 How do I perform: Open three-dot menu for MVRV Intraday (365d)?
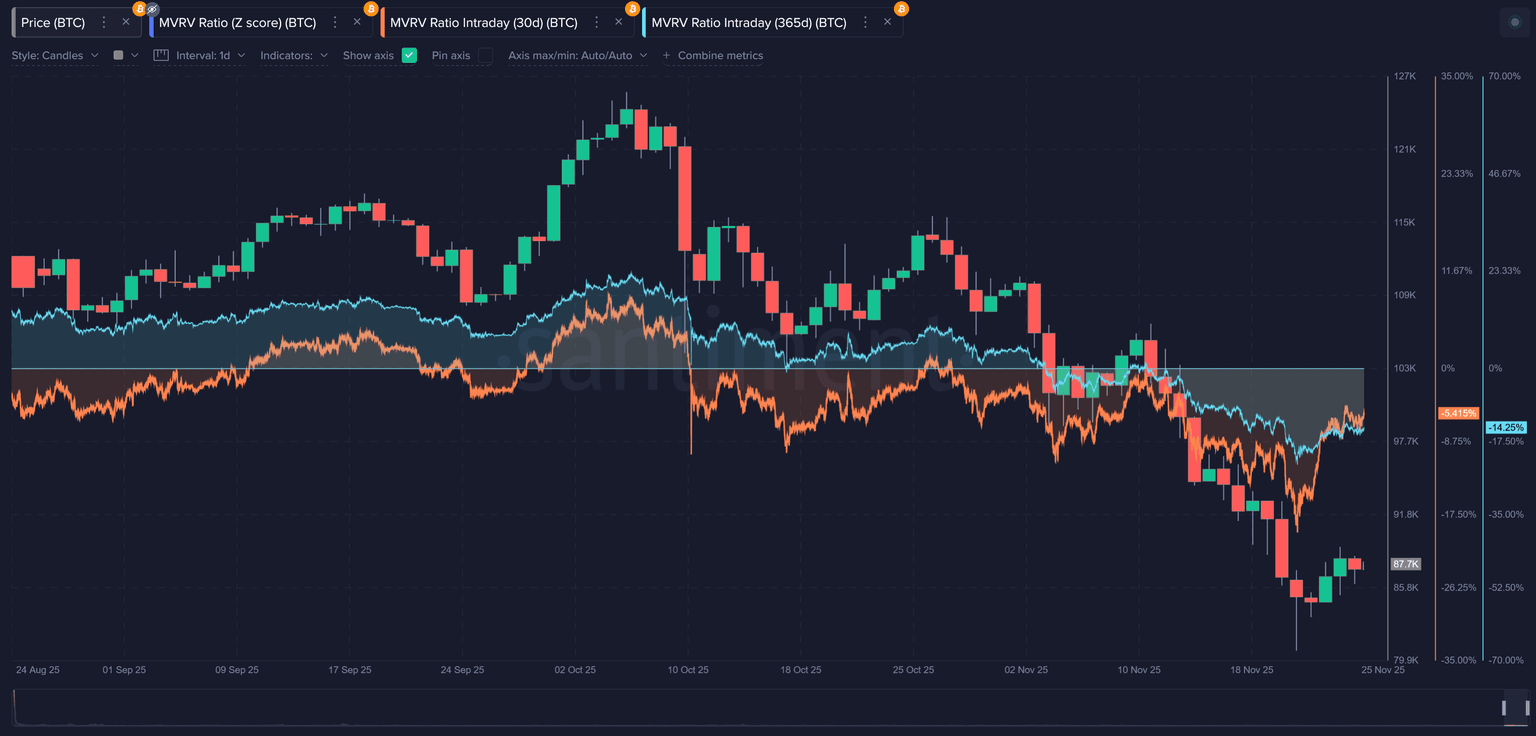point(866,22)
